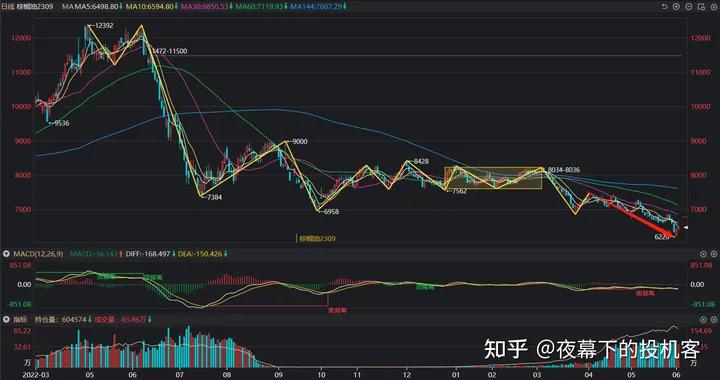Click the DEA:-150.426 value
Image resolution: width=720 pixels, height=380 pixels.
(200, 254)
